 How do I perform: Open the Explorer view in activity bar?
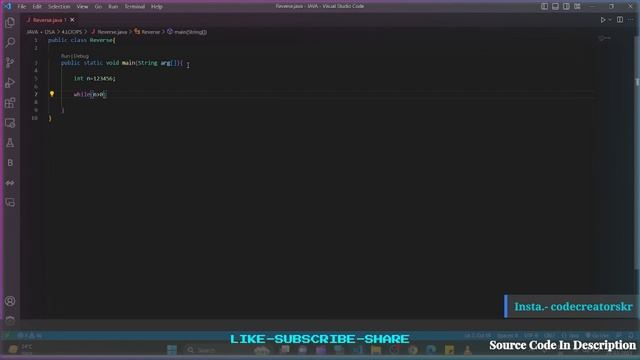tap(10, 22)
